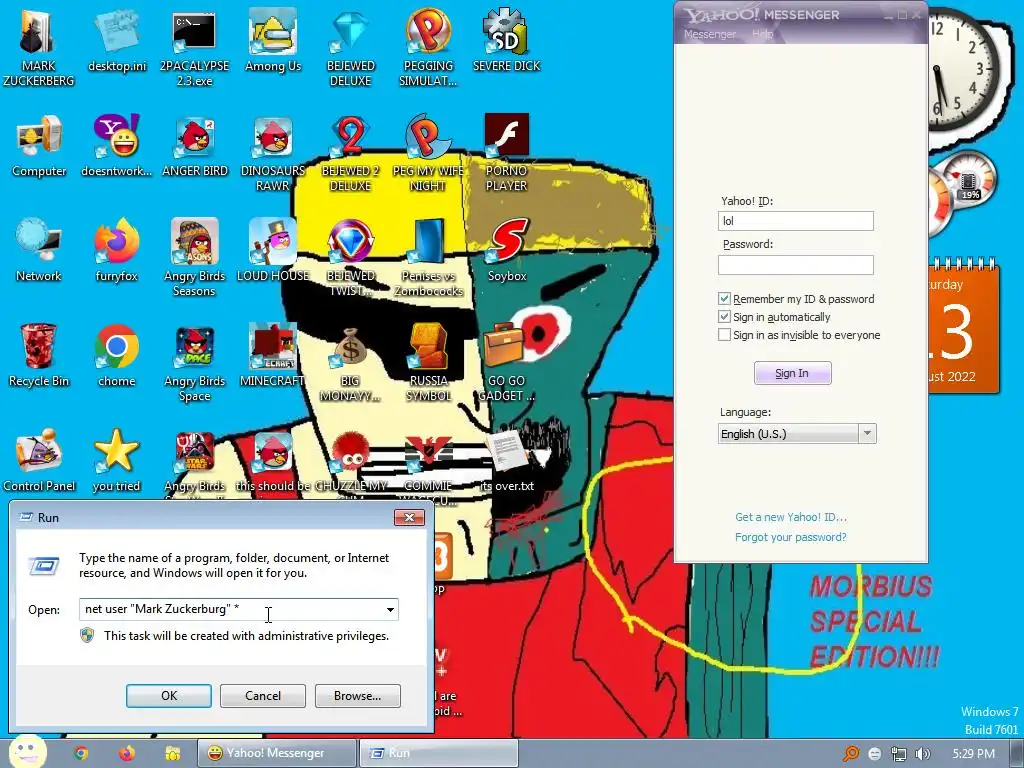
Task: Launch Chrome from the taskbar
Action: [81, 753]
